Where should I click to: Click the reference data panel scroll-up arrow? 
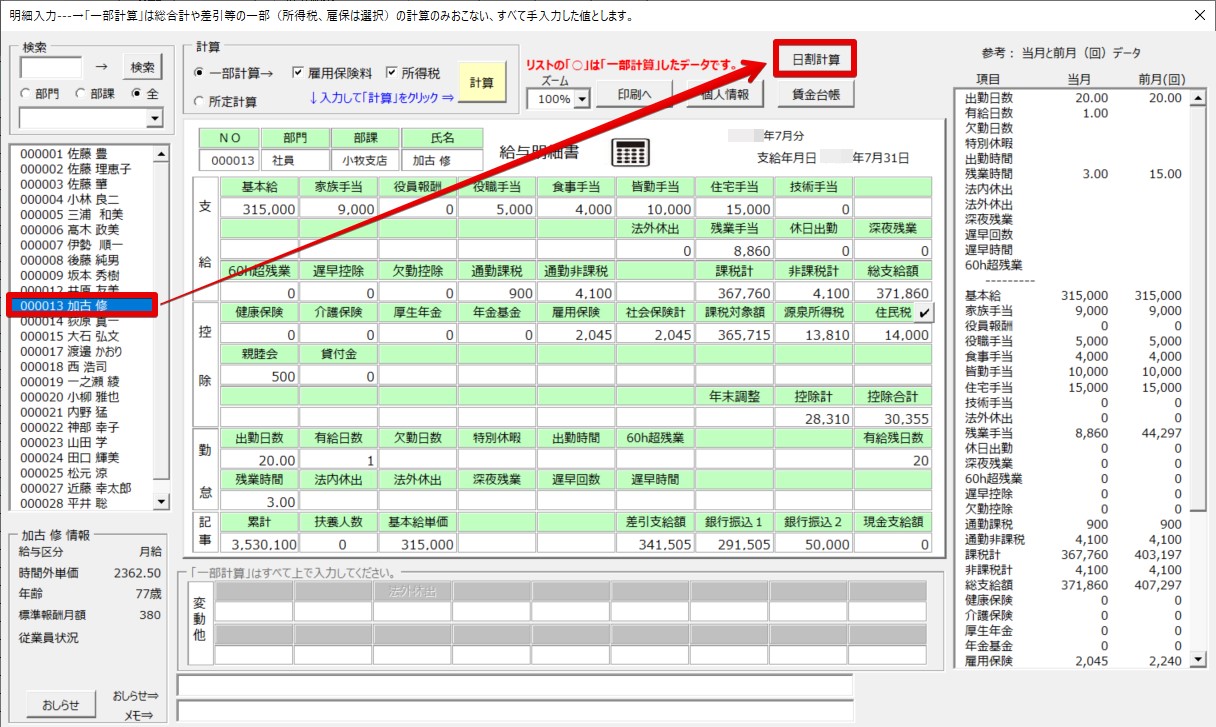click(1198, 98)
